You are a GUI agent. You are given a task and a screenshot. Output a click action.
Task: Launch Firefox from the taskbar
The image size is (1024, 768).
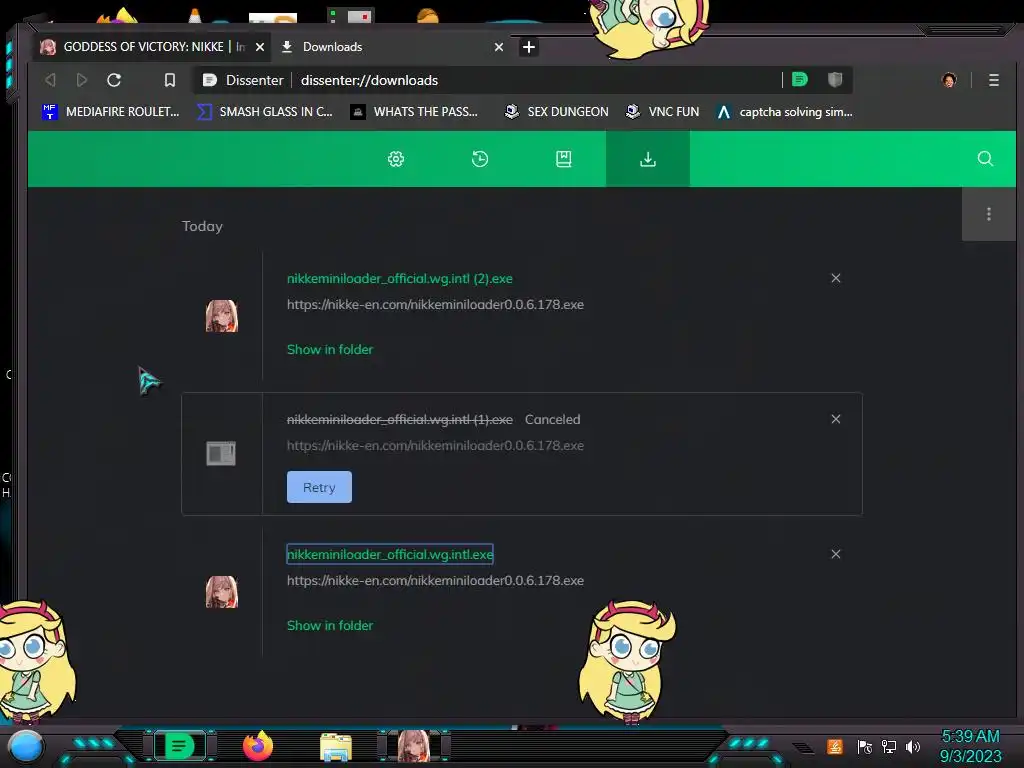point(258,746)
